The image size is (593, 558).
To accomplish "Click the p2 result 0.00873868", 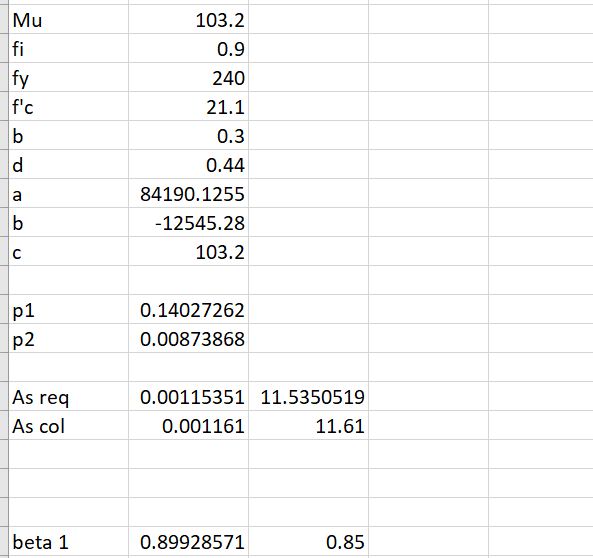I will [x=188, y=338].
